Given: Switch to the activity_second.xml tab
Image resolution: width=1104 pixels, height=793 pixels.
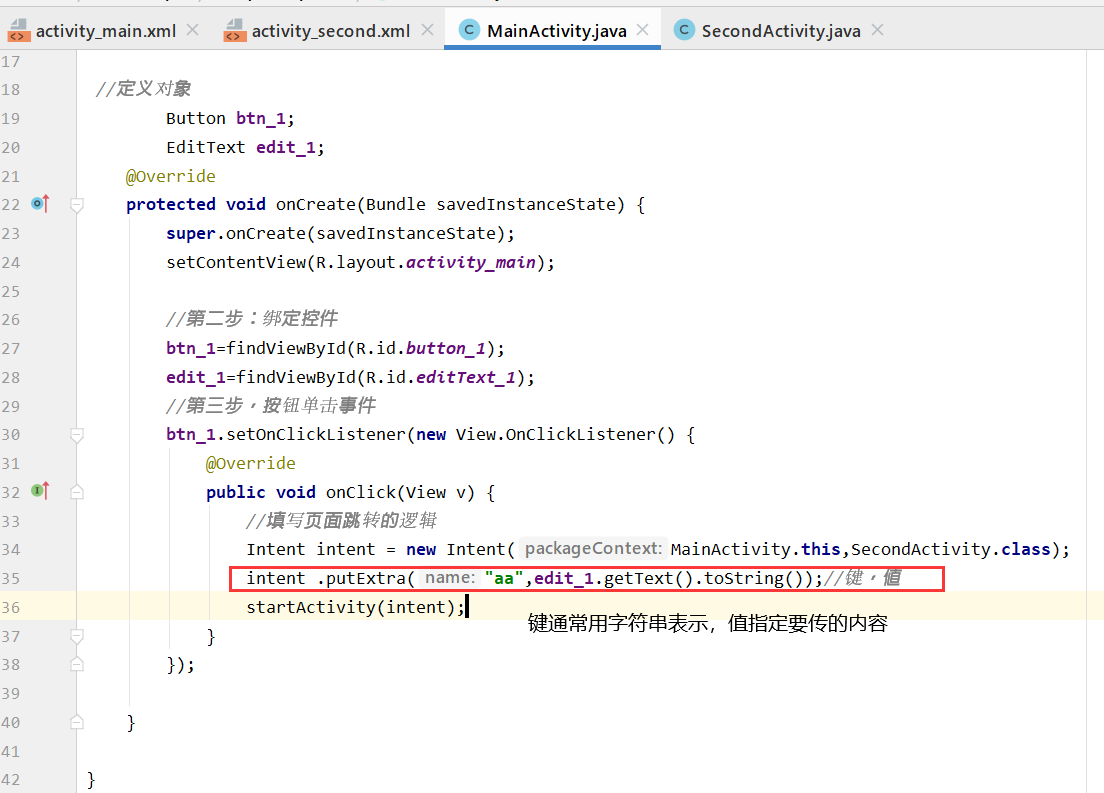Looking at the screenshot, I should click(x=330, y=30).
